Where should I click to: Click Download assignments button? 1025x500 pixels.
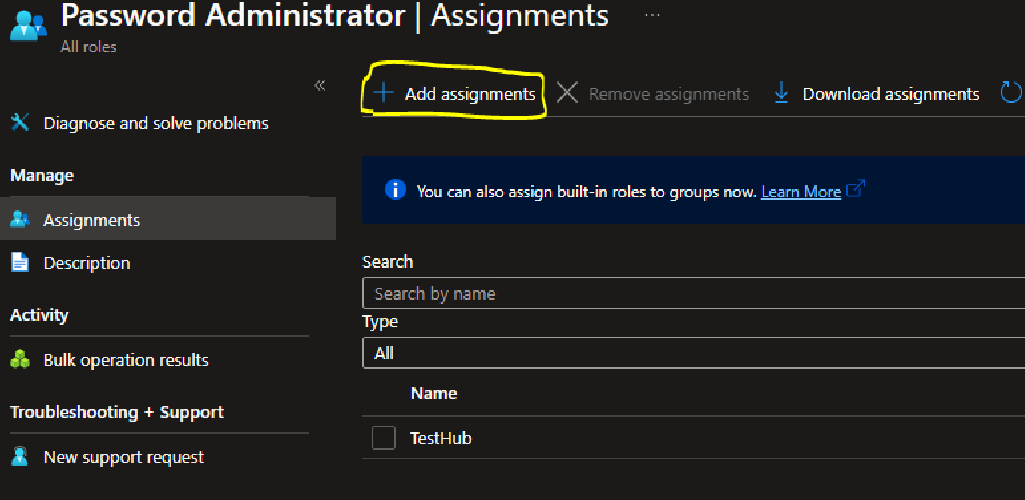coord(876,94)
